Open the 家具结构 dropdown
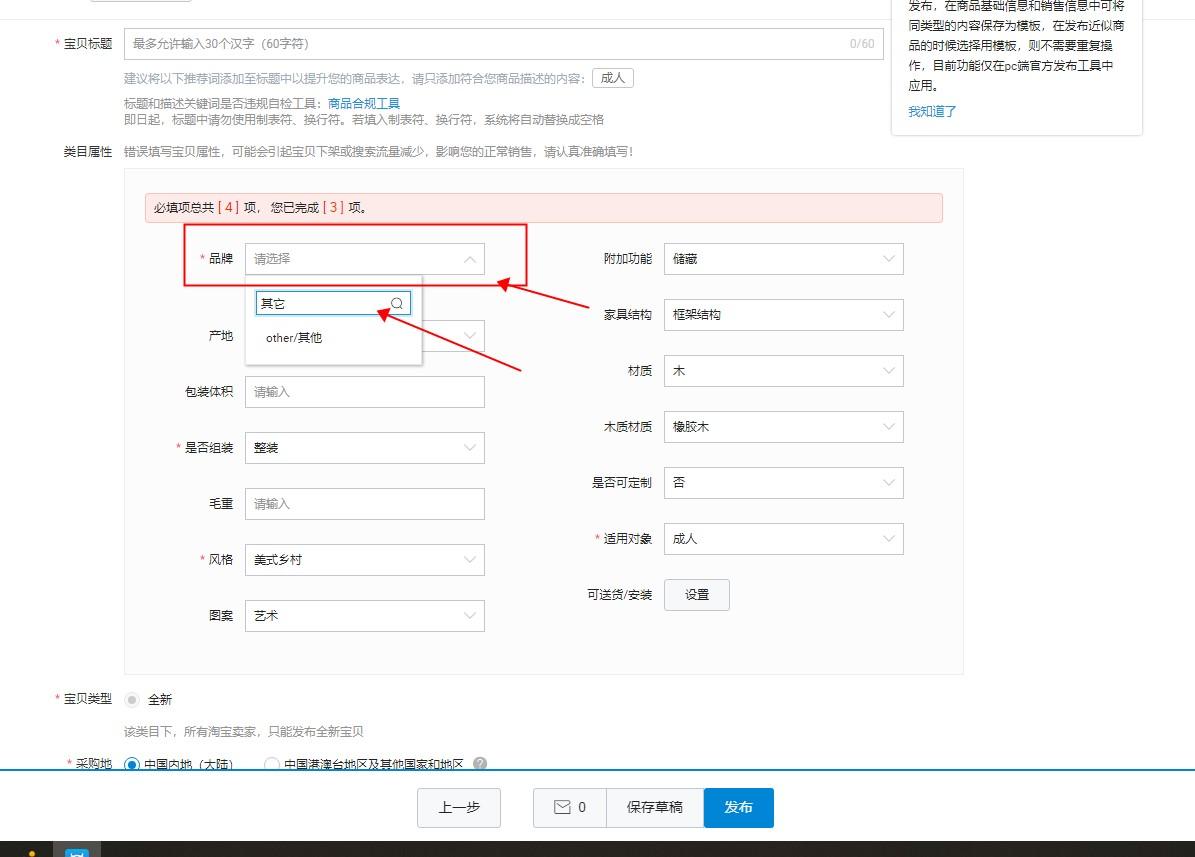 pyautogui.click(x=782, y=315)
